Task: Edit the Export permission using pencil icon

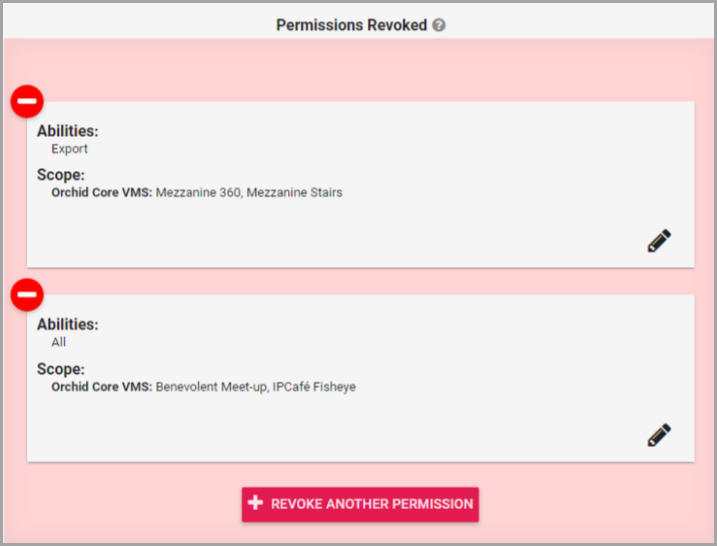Action: click(x=658, y=241)
